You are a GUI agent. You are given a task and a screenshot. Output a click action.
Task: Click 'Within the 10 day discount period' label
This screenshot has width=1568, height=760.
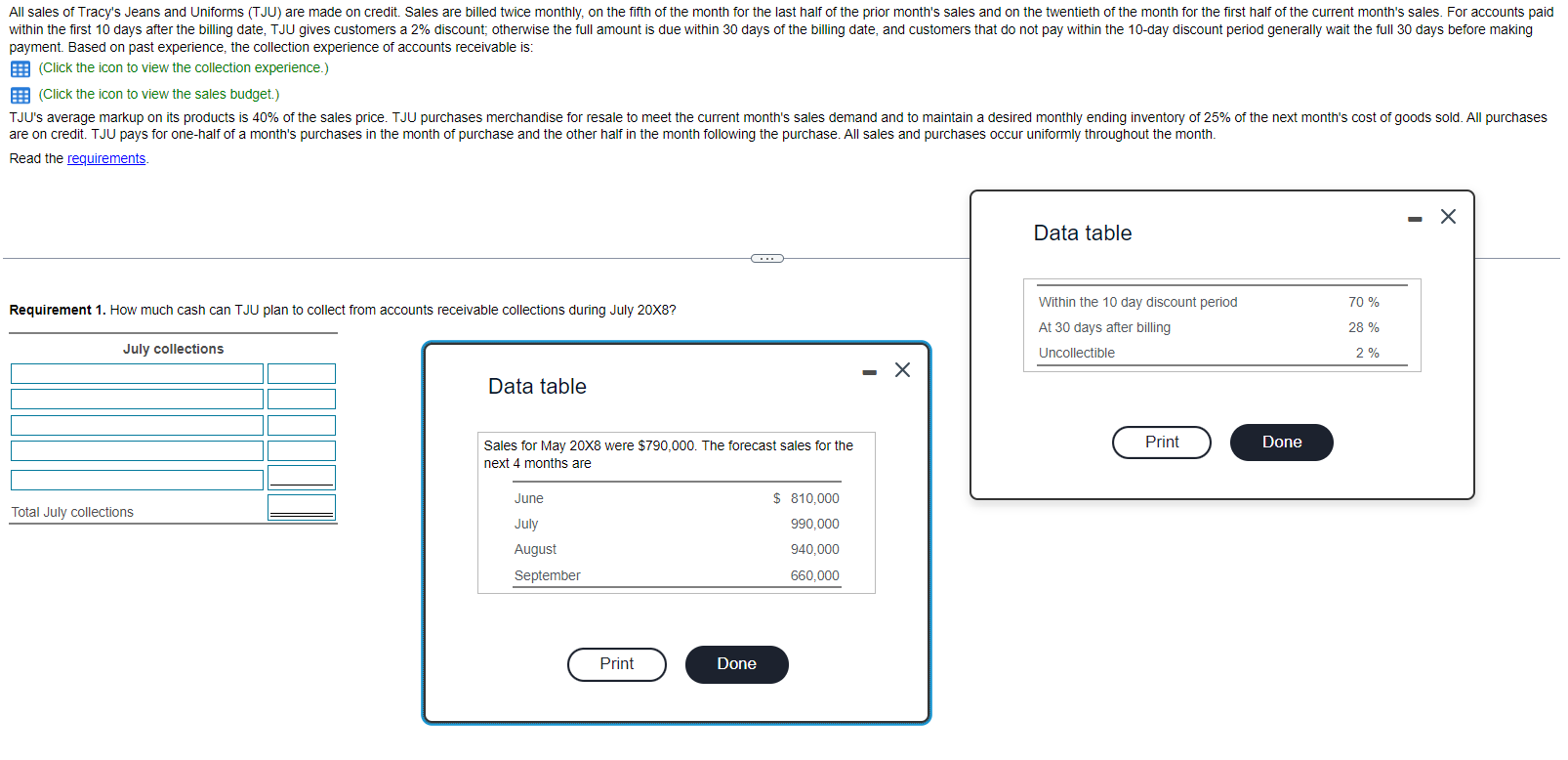point(1137,302)
